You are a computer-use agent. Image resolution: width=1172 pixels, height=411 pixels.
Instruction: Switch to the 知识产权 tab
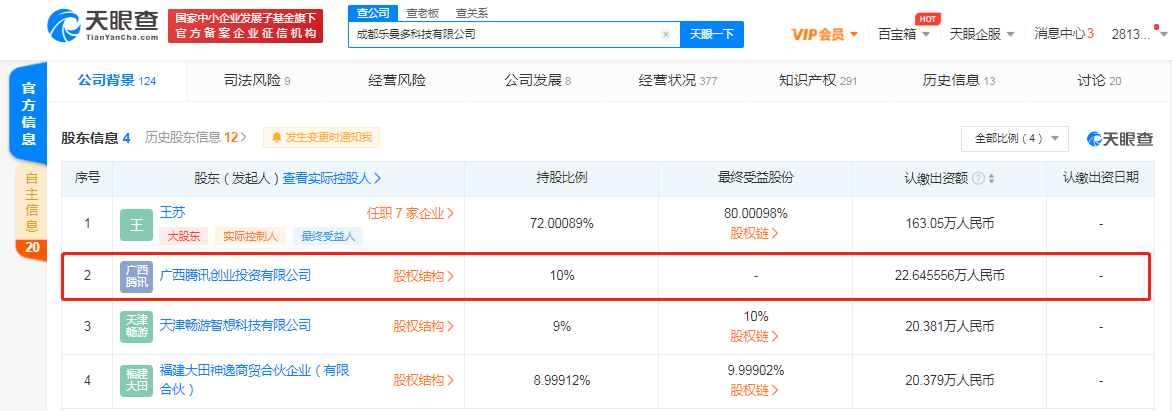click(817, 81)
